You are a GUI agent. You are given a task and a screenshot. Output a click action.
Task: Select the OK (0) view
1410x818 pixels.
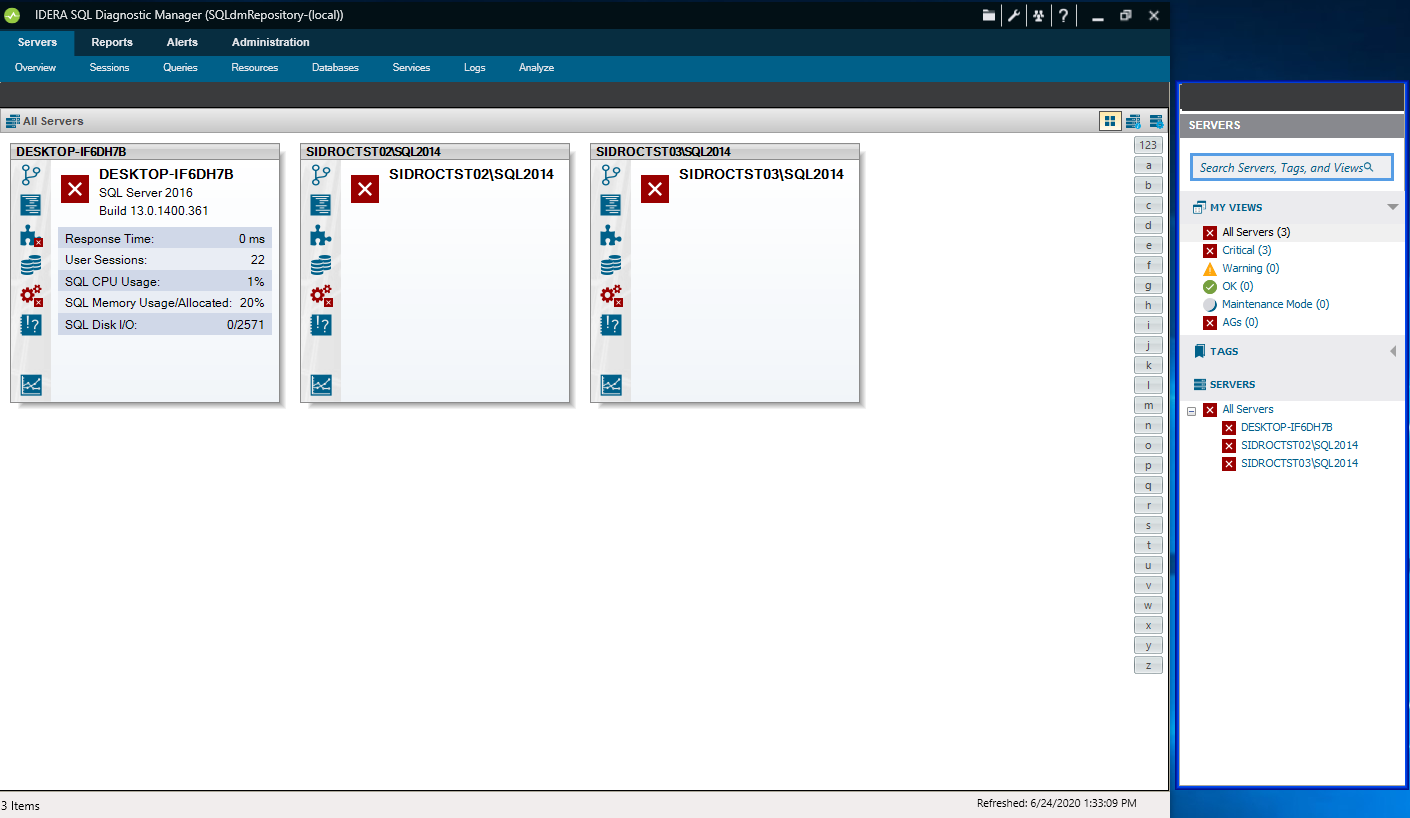tap(1238, 286)
